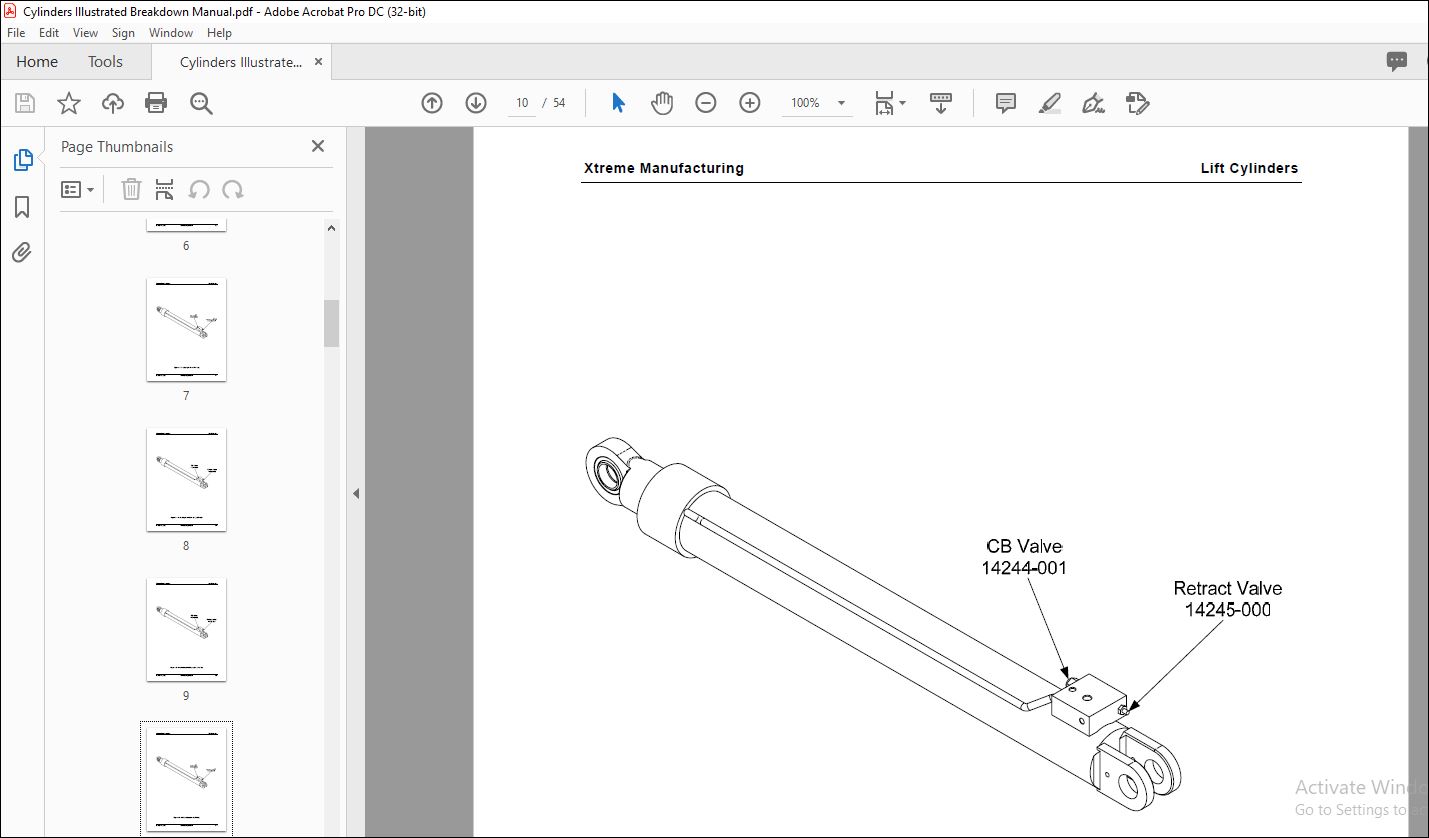
Task: Open comments chat bubble icon
Action: 1397,61
